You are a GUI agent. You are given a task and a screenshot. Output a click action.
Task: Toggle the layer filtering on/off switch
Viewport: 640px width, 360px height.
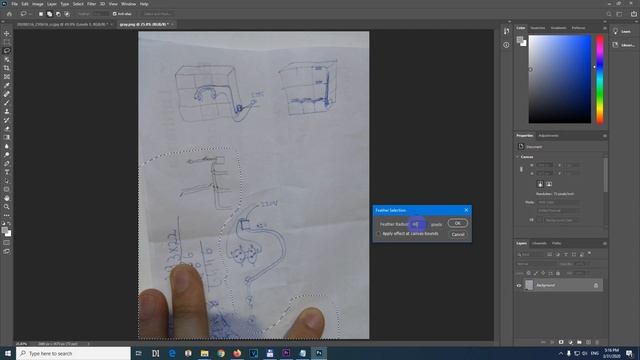point(589,254)
